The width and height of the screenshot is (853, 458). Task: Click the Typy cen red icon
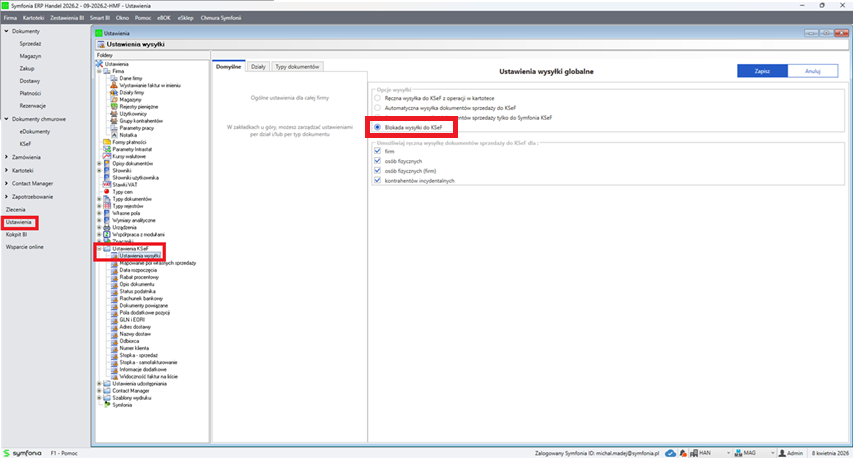point(107,191)
